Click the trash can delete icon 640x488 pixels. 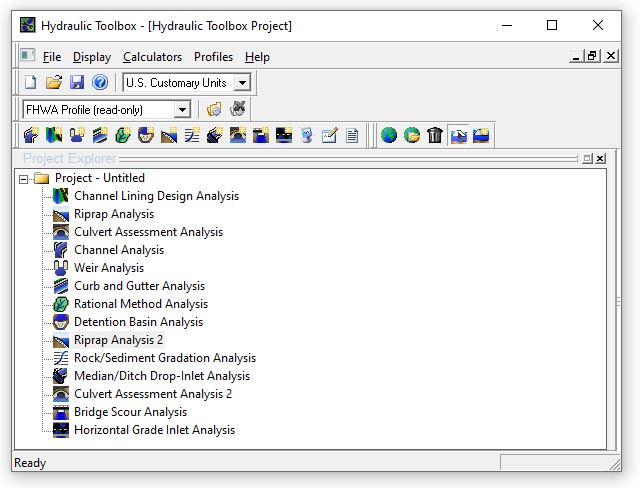coord(435,135)
